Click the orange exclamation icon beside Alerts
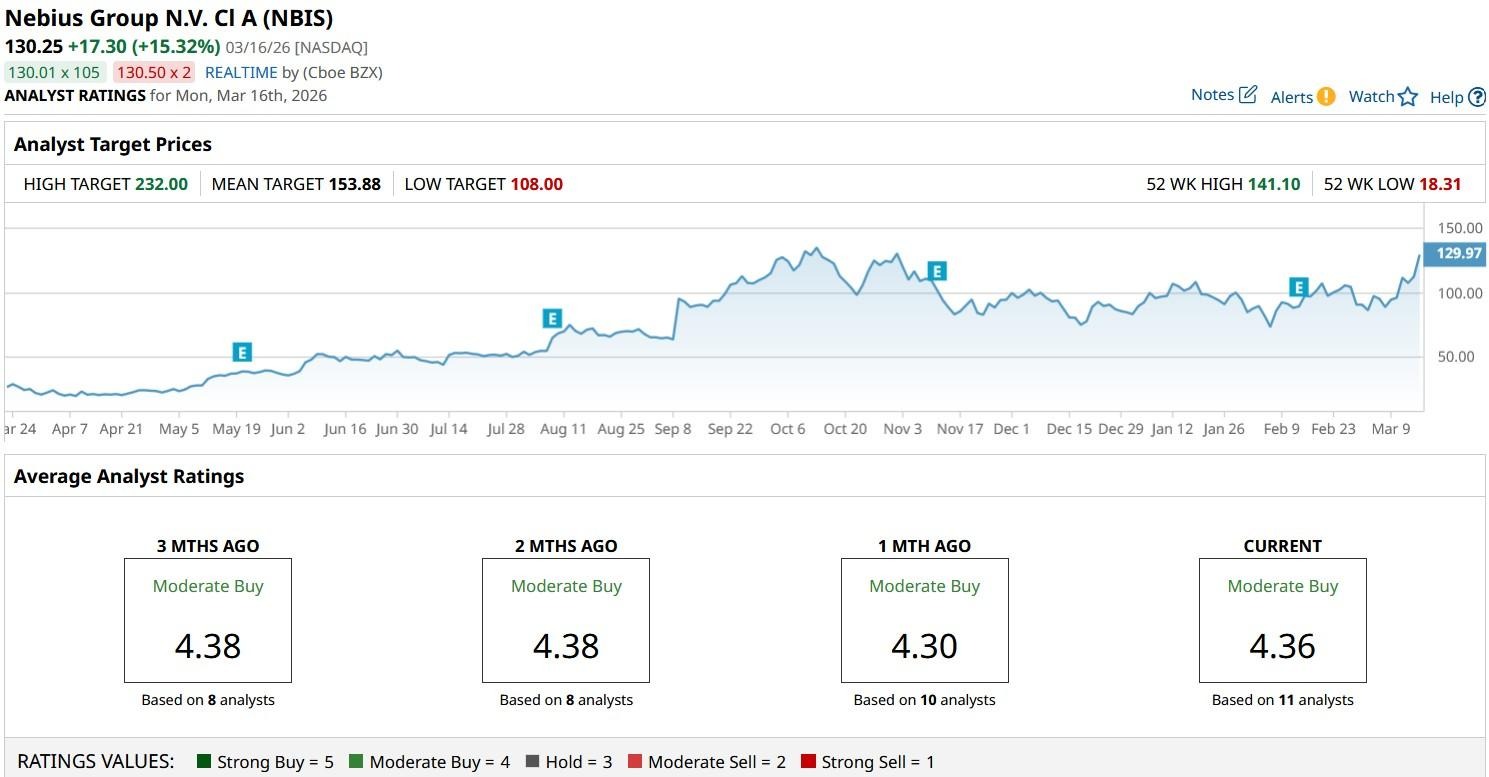1489x777 pixels. tap(1326, 97)
